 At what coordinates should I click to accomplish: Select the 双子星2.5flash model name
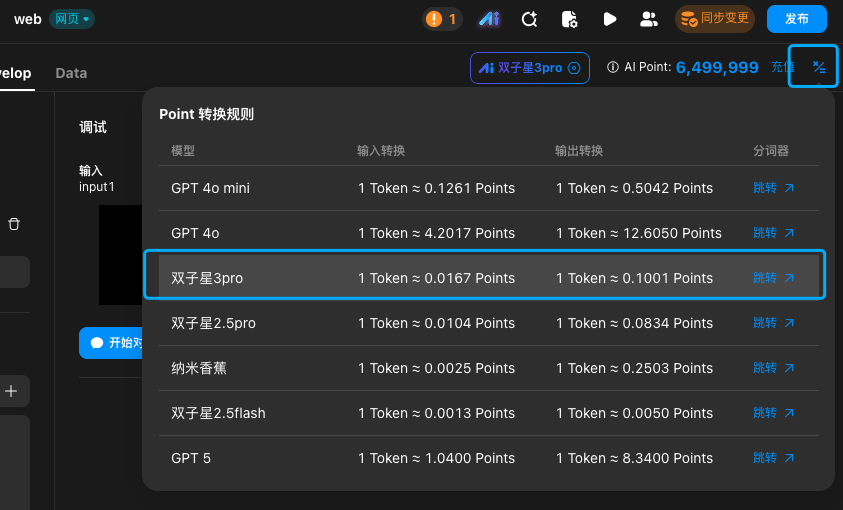coord(218,413)
